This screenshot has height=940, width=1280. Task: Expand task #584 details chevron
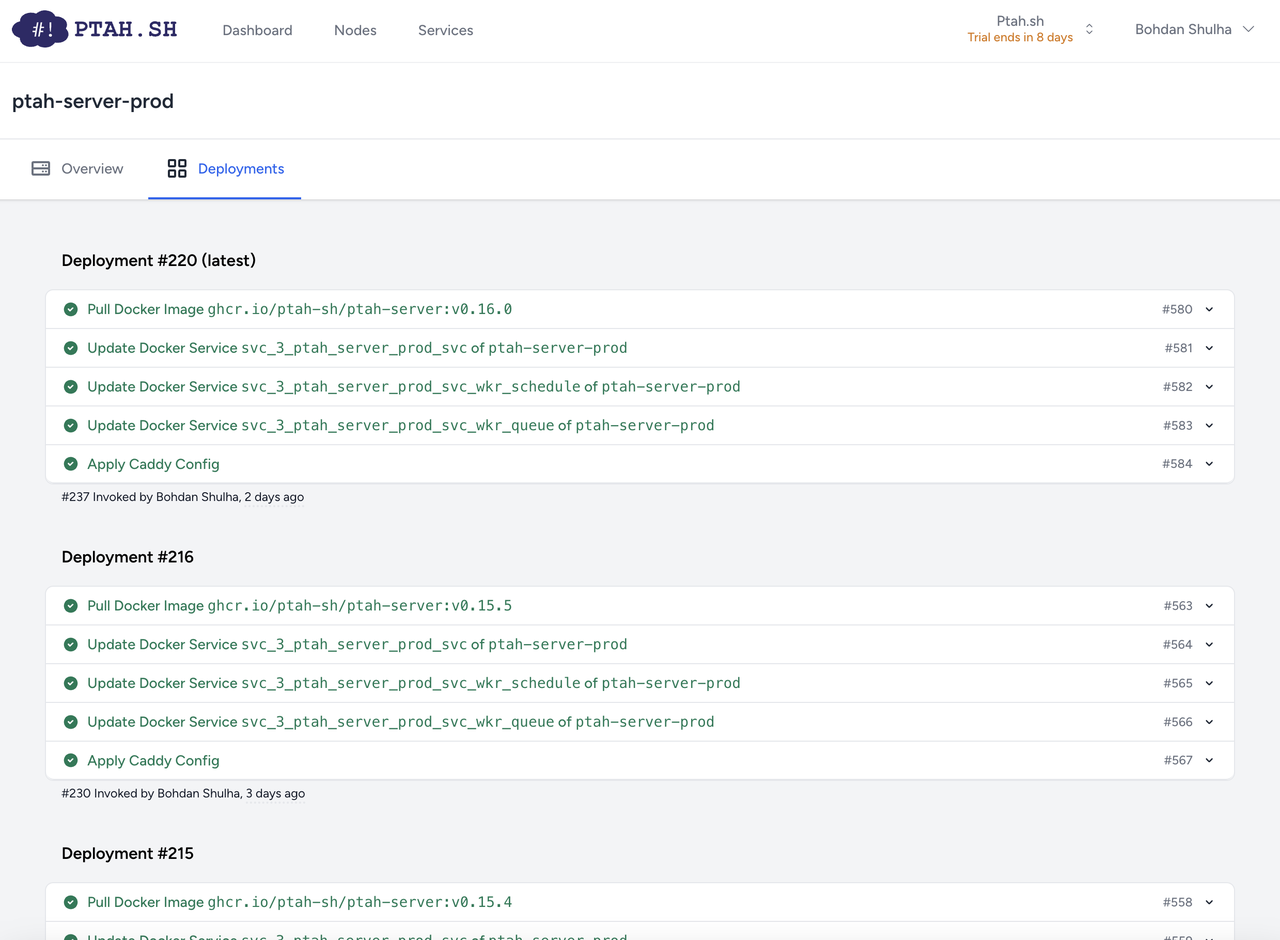1209,464
